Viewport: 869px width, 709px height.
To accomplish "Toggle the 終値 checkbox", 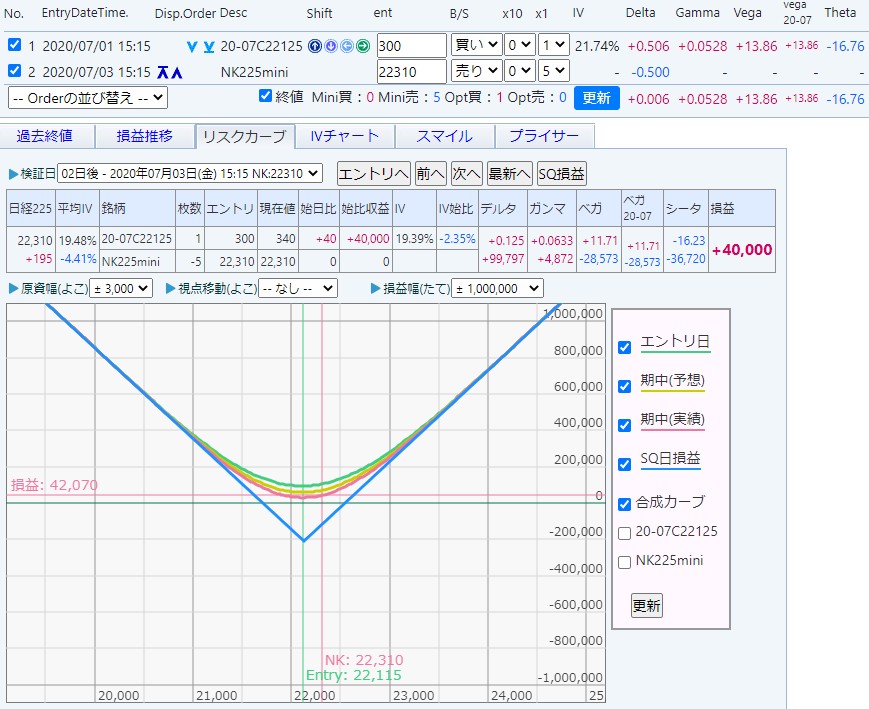I will click(x=265, y=95).
